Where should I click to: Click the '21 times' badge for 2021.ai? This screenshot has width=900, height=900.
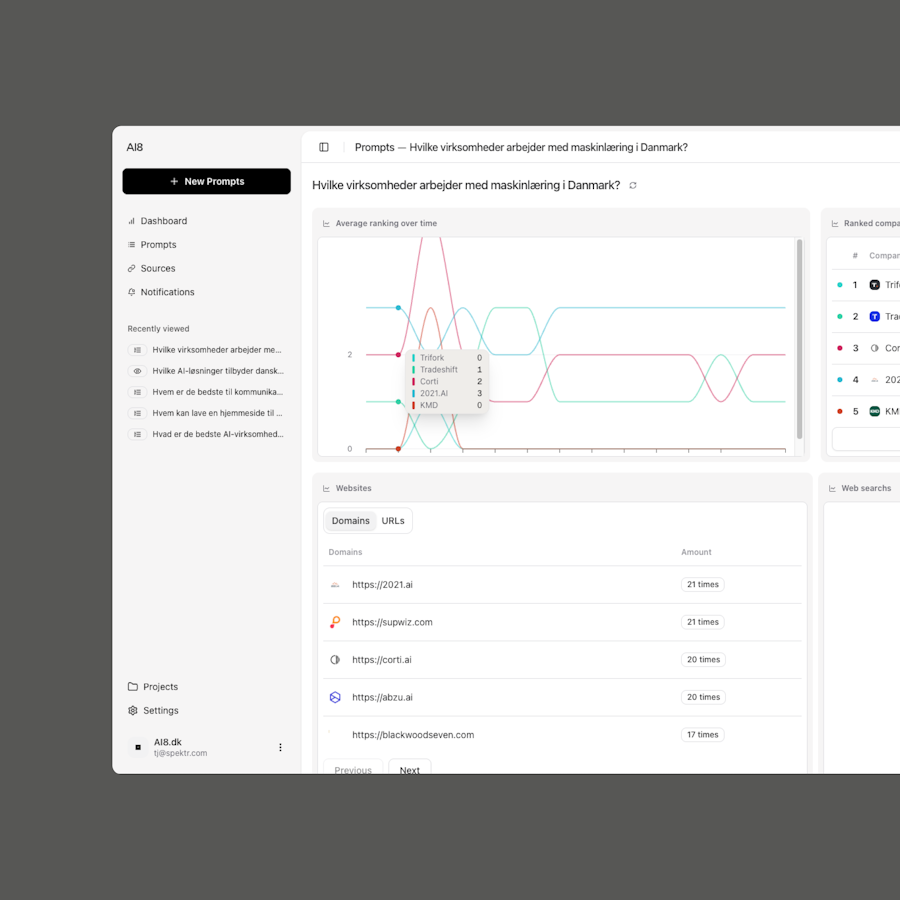click(702, 585)
